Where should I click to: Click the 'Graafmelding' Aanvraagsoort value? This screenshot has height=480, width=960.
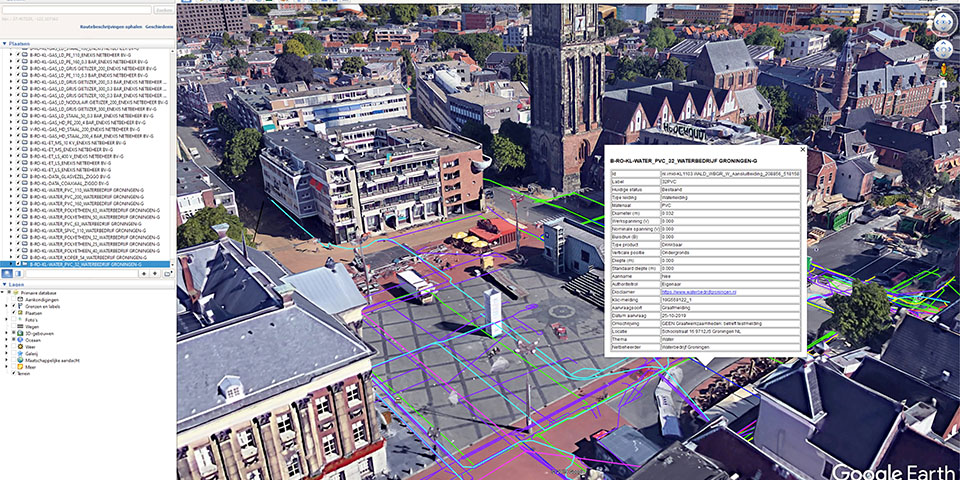[x=675, y=307]
